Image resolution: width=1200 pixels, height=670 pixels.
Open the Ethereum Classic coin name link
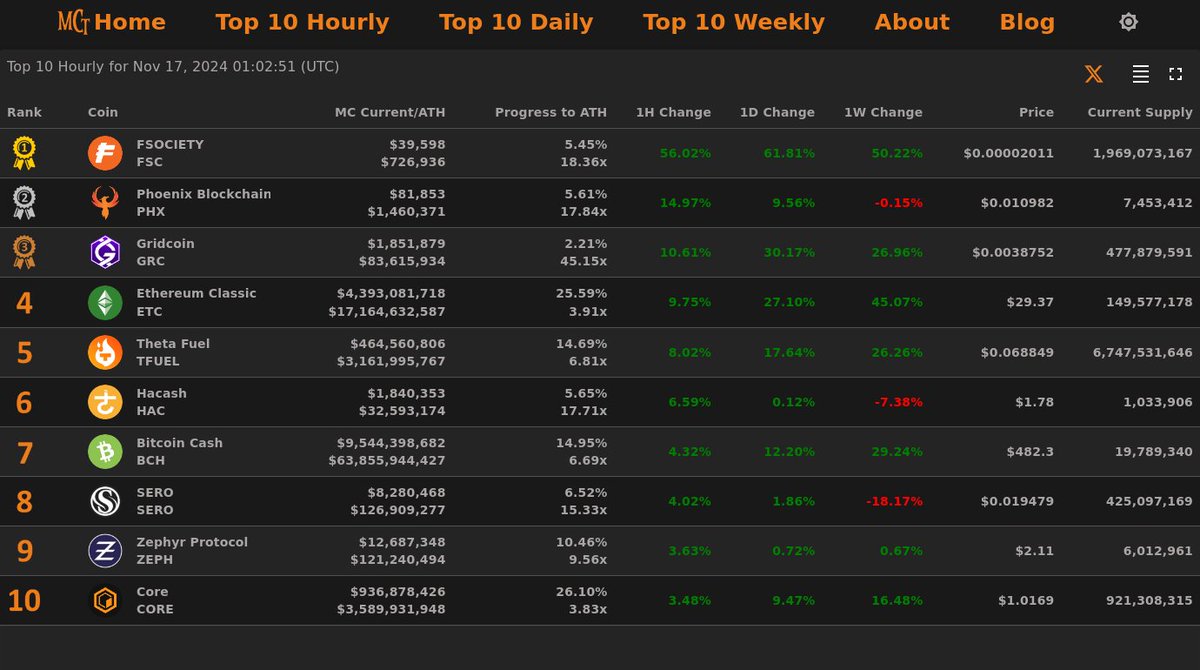point(197,293)
